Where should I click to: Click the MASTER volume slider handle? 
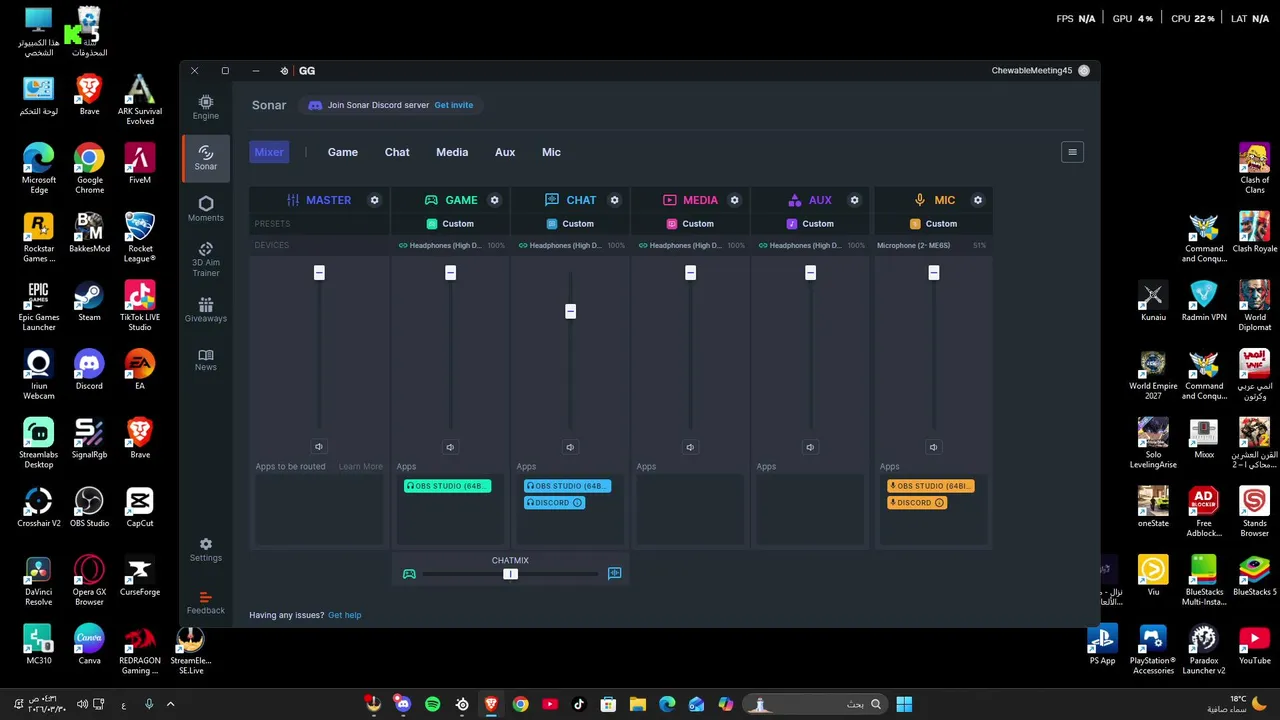(319, 273)
